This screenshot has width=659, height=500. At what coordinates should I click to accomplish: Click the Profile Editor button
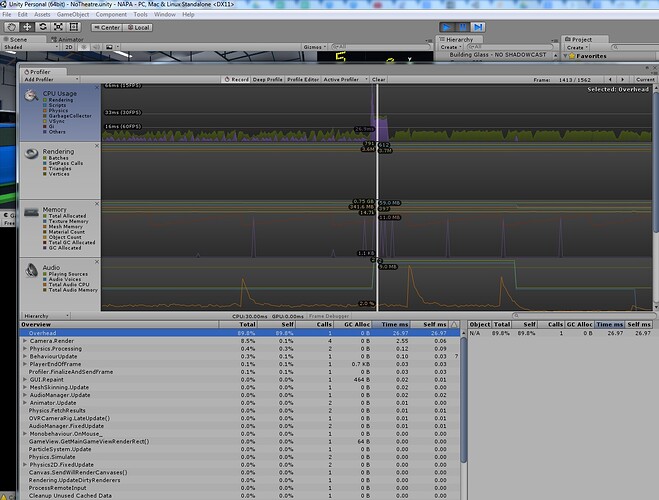pyautogui.click(x=303, y=79)
